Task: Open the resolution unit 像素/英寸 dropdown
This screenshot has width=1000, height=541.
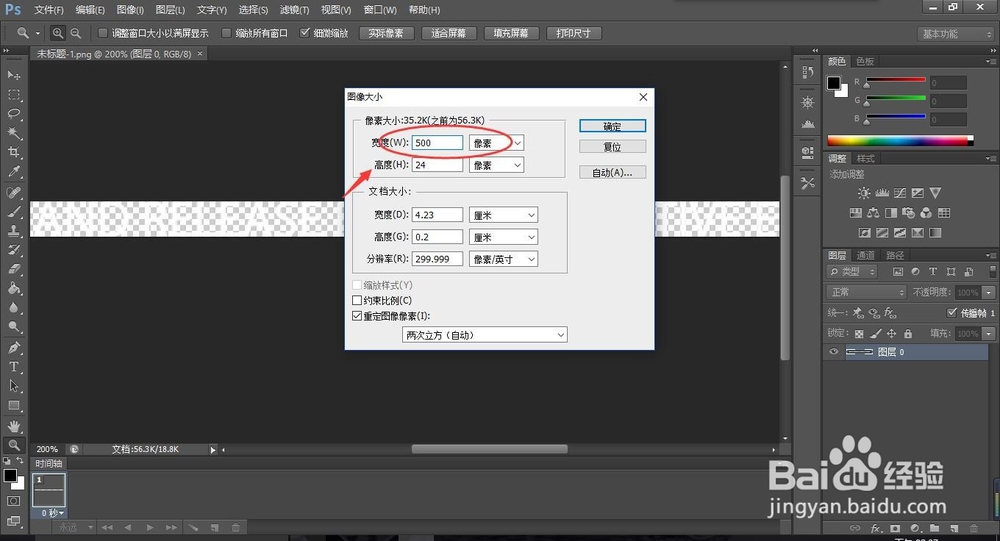Action: (x=503, y=259)
